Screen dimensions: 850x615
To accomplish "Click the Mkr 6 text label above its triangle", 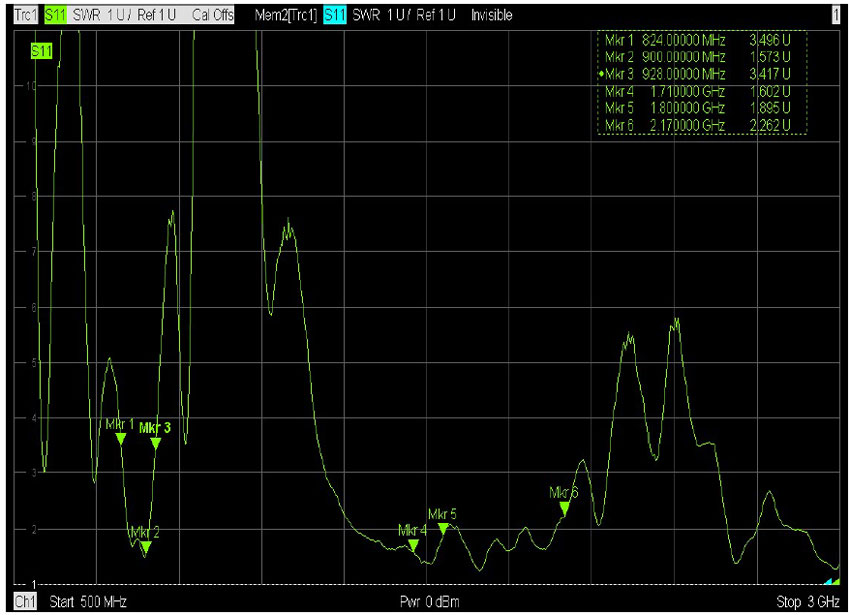I will 564,492.
